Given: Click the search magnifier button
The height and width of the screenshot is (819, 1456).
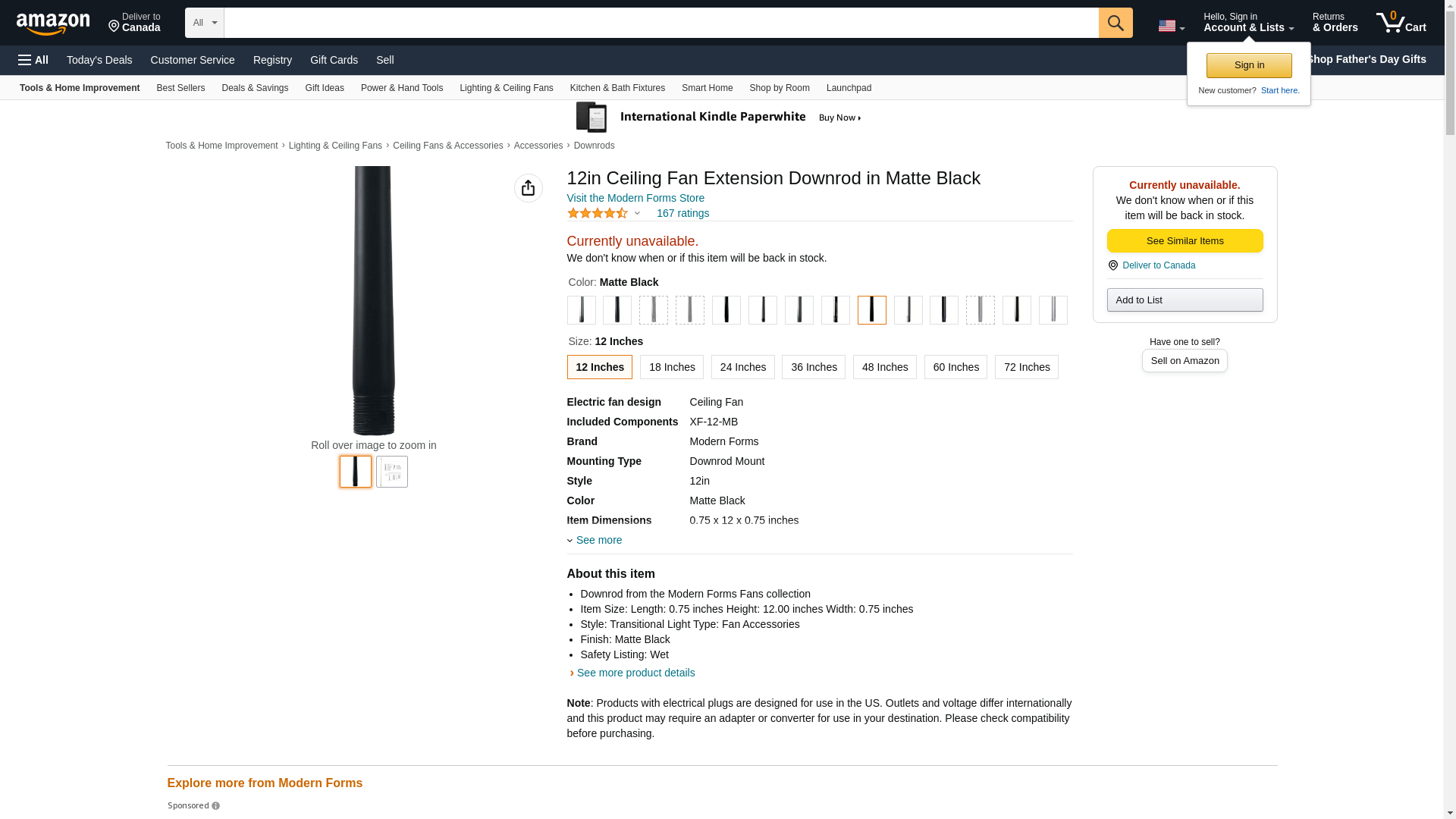Looking at the screenshot, I should click(1116, 23).
